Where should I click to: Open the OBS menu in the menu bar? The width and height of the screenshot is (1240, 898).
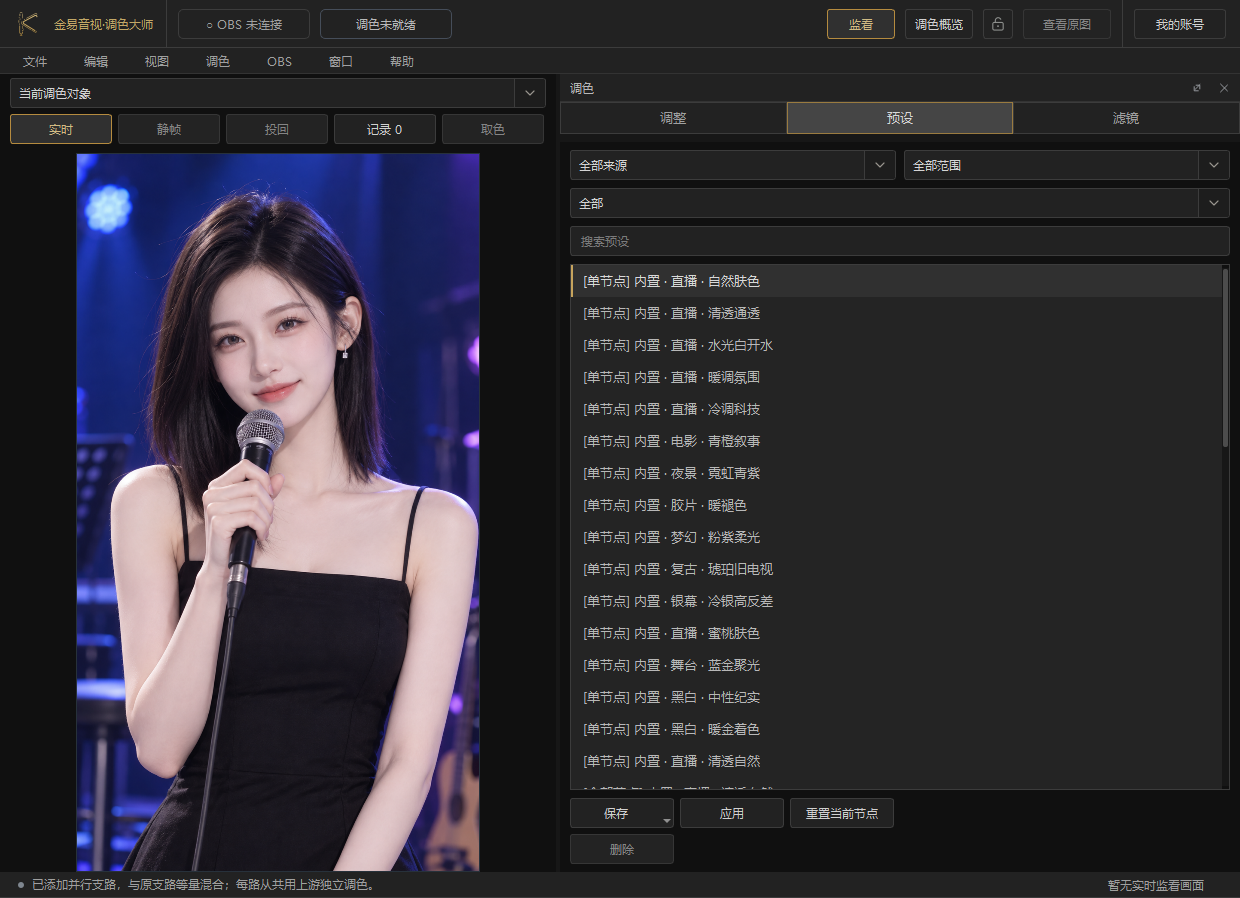coord(279,61)
